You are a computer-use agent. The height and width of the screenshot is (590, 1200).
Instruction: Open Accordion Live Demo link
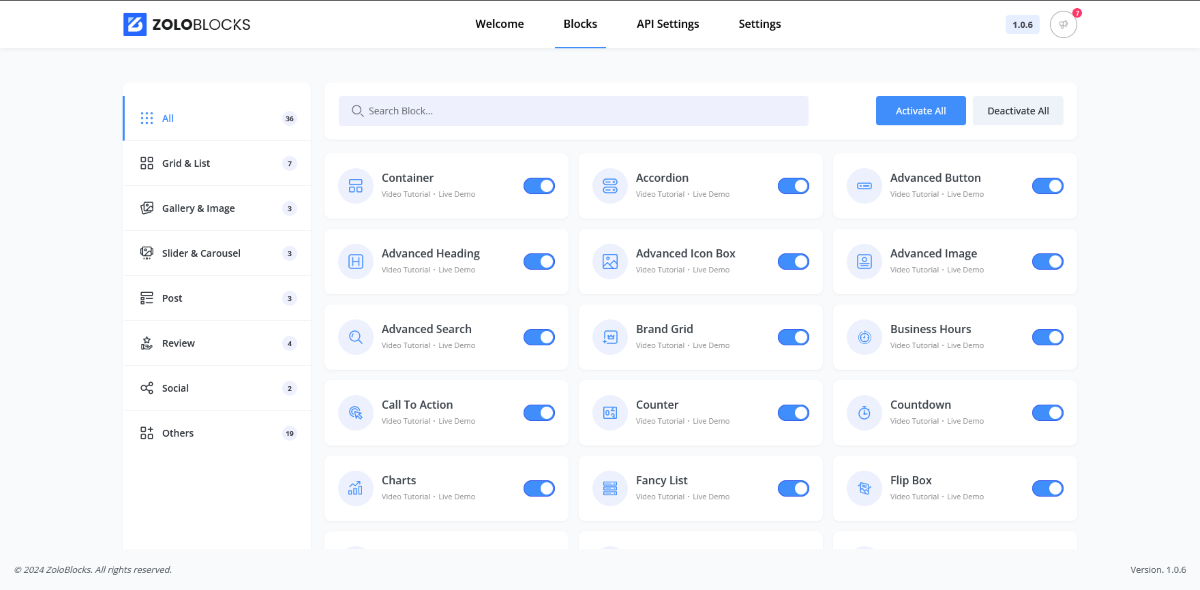(x=711, y=194)
